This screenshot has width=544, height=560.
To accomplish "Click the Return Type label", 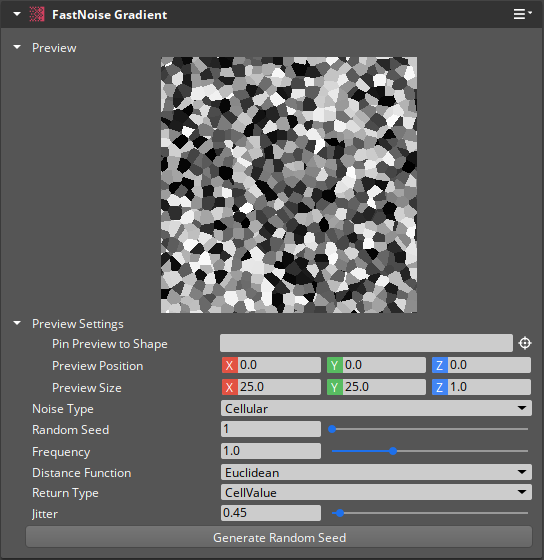I will click(x=65, y=493).
